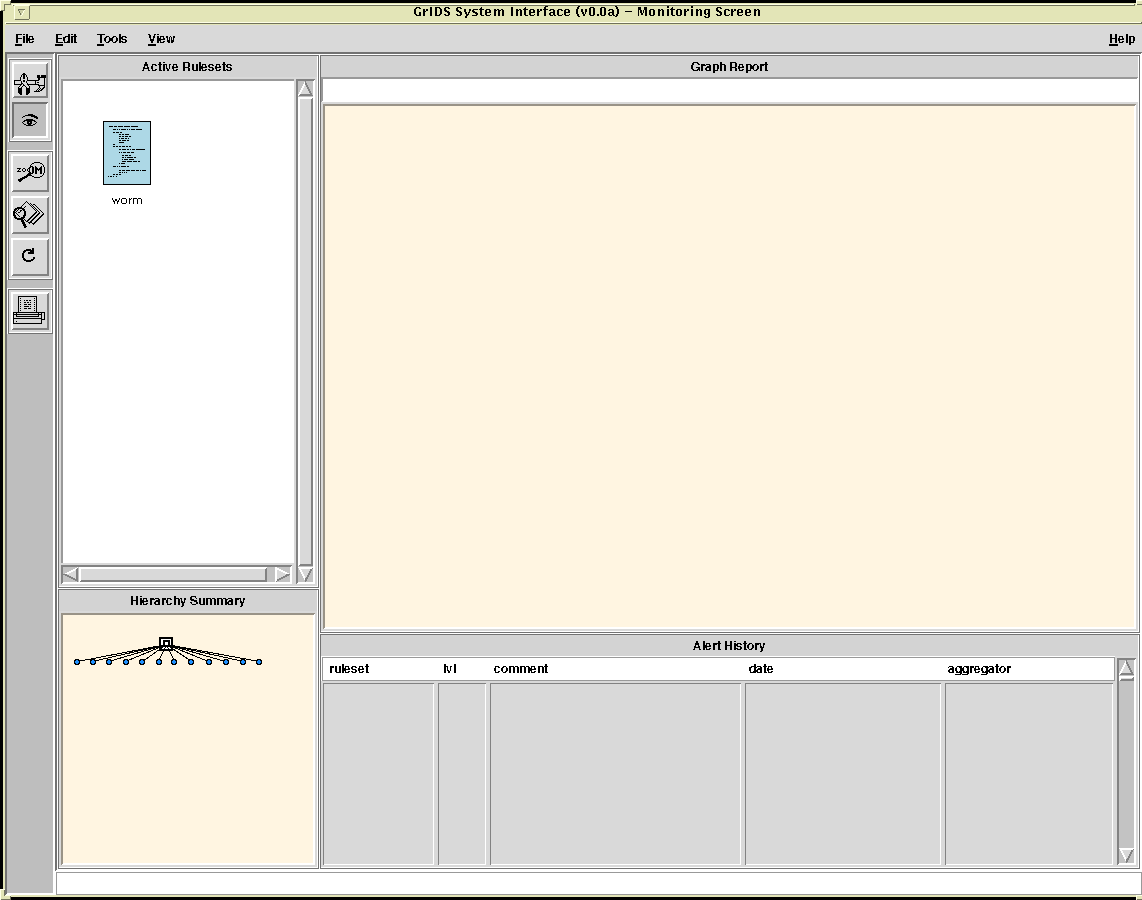1142x900 pixels.
Task: Select the leftmost blue node in hierarchy
Action: coord(77,662)
